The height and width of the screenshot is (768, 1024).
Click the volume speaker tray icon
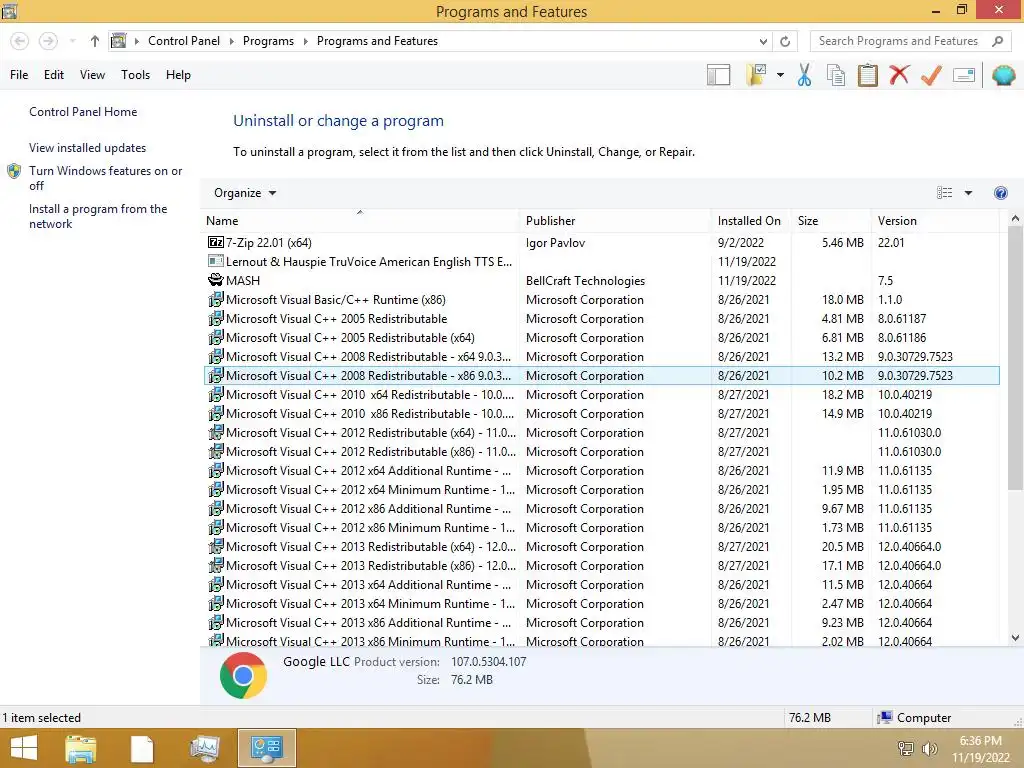[929, 748]
